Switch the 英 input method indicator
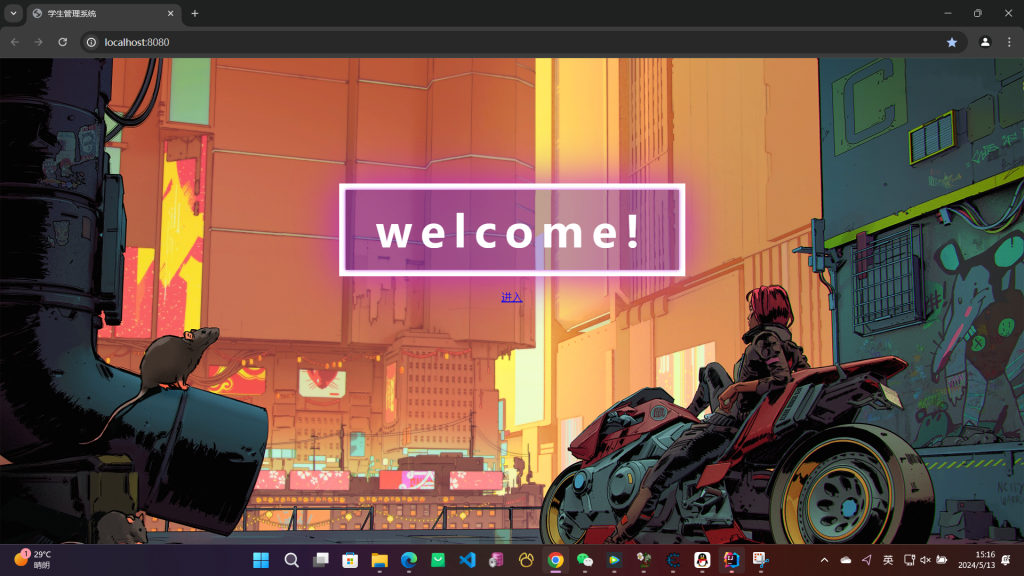 coord(888,560)
